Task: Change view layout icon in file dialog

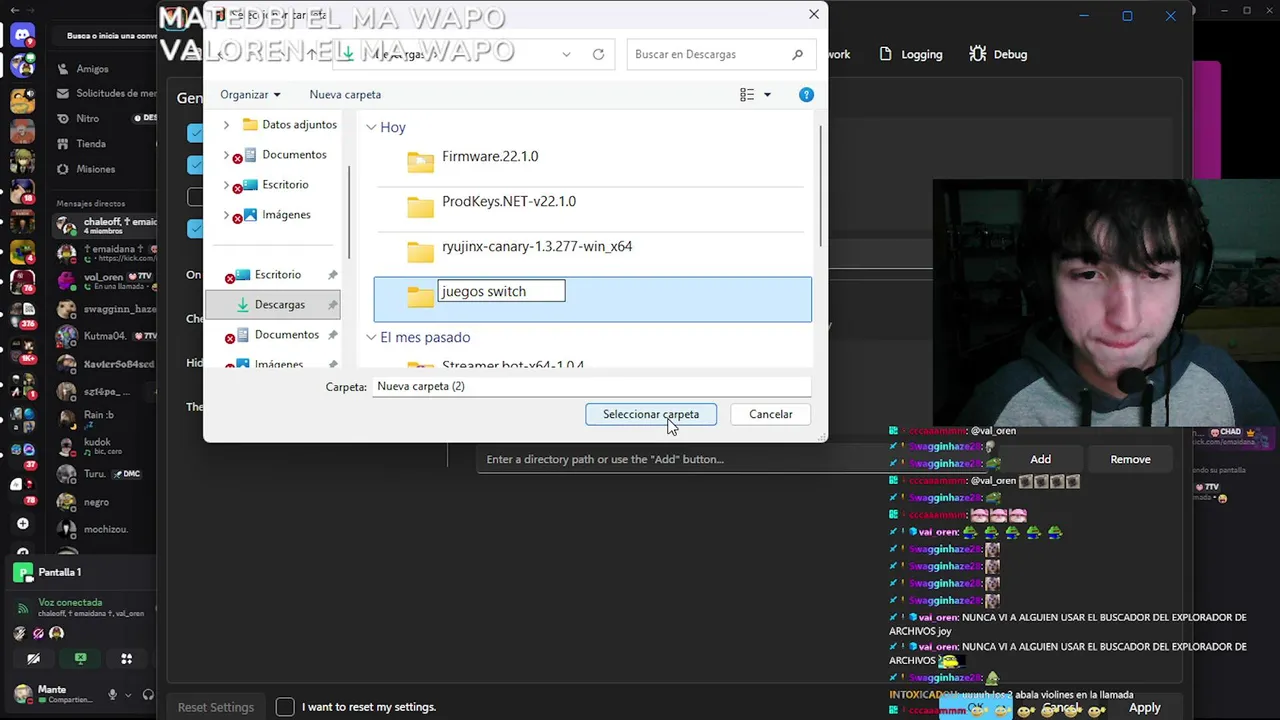Action: pyautogui.click(x=747, y=95)
